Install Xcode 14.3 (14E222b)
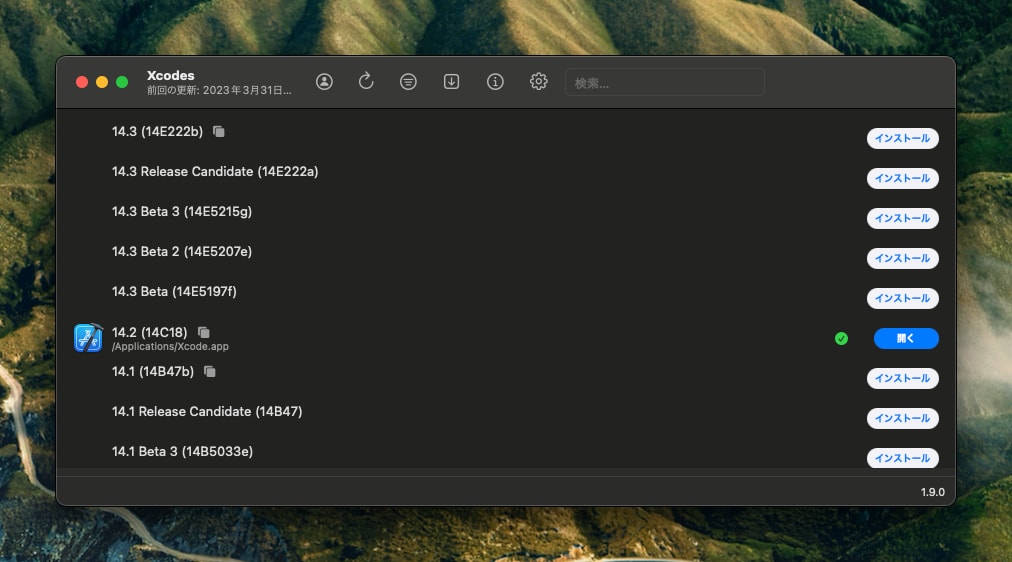The image size is (1012, 562). (x=902, y=138)
